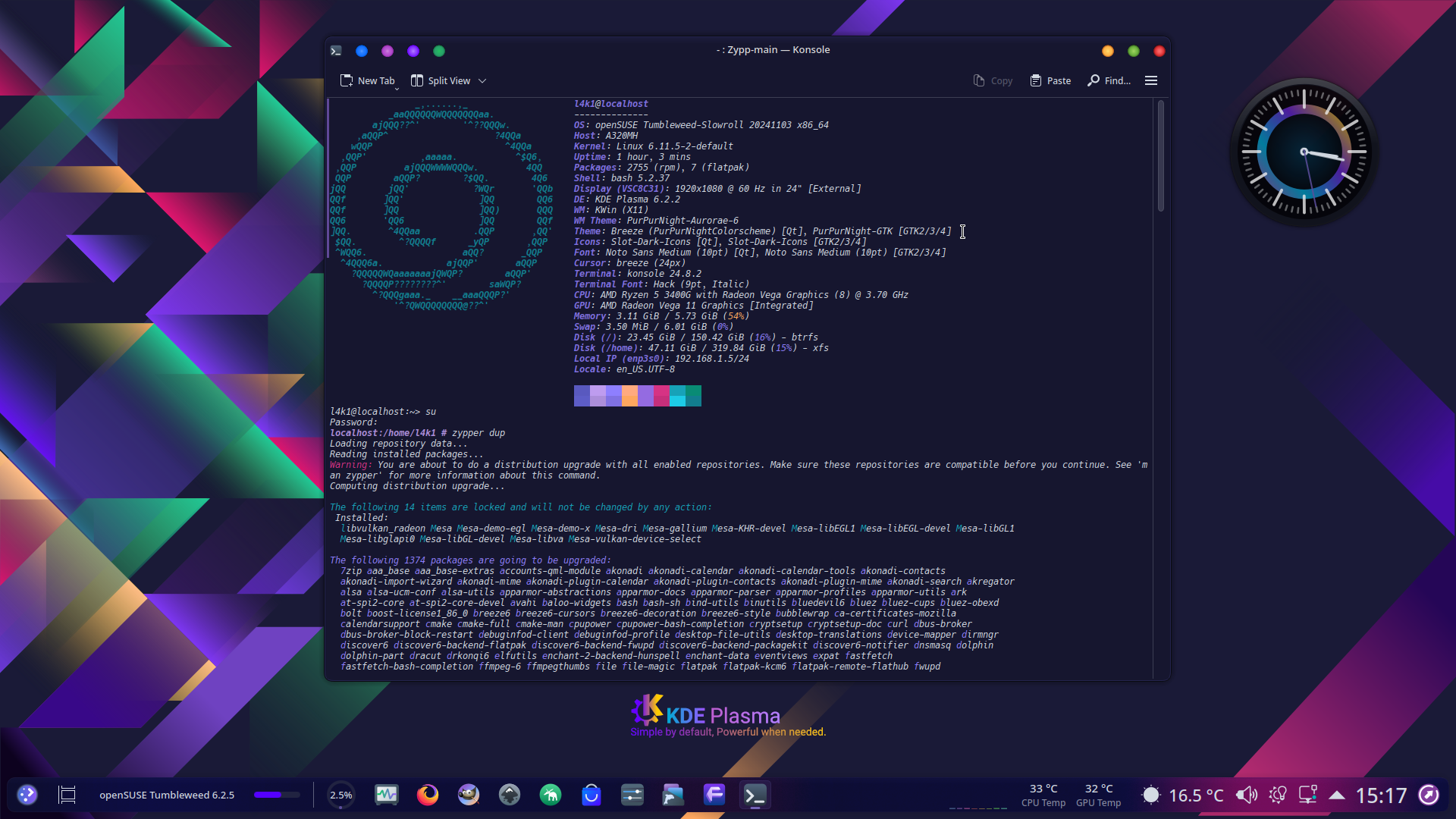The height and width of the screenshot is (819, 1456).
Task: Click the orange color block in fastfetch output
Action: click(629, 395)
